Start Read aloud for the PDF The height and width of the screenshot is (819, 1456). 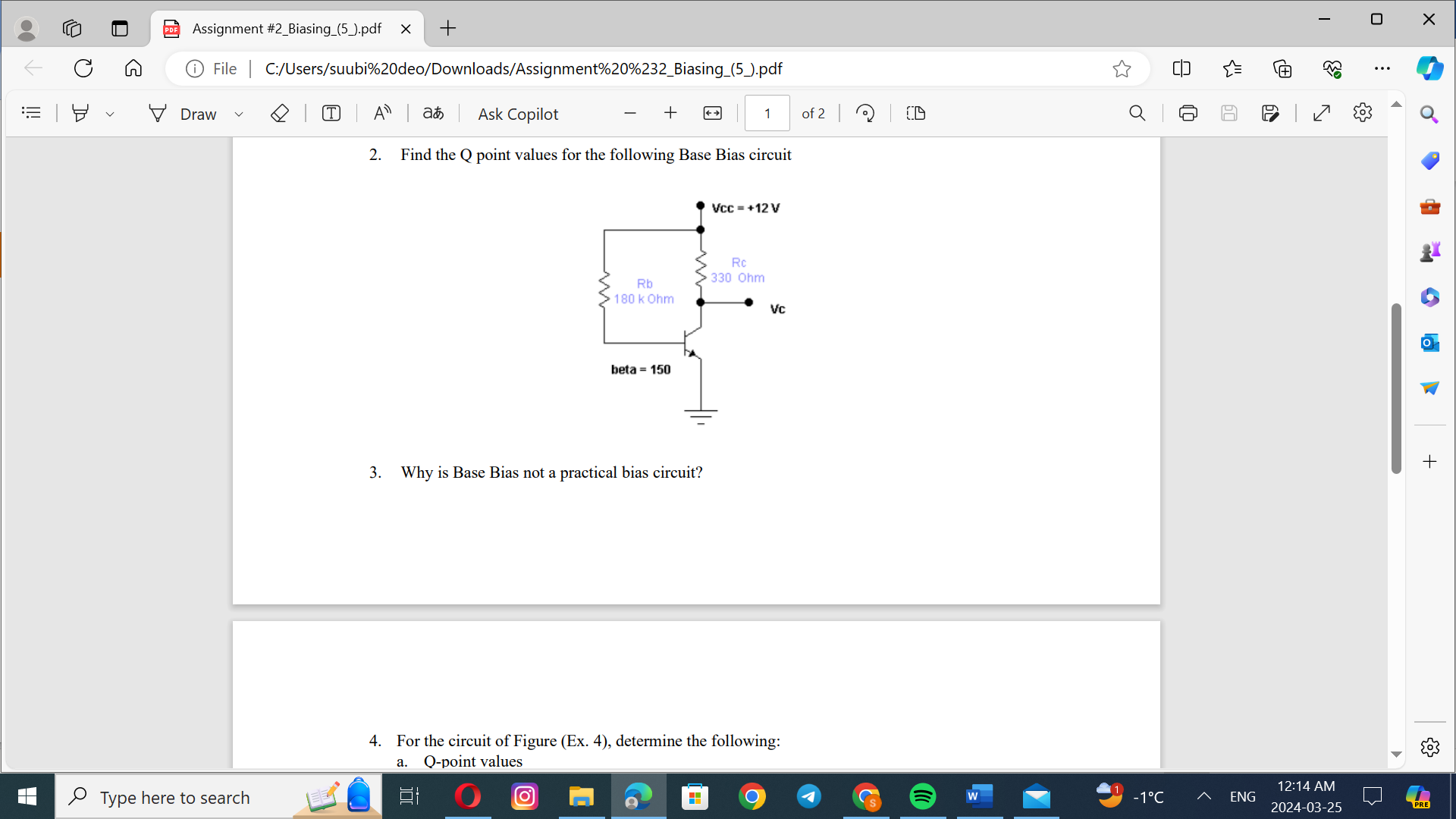point(382,113)
